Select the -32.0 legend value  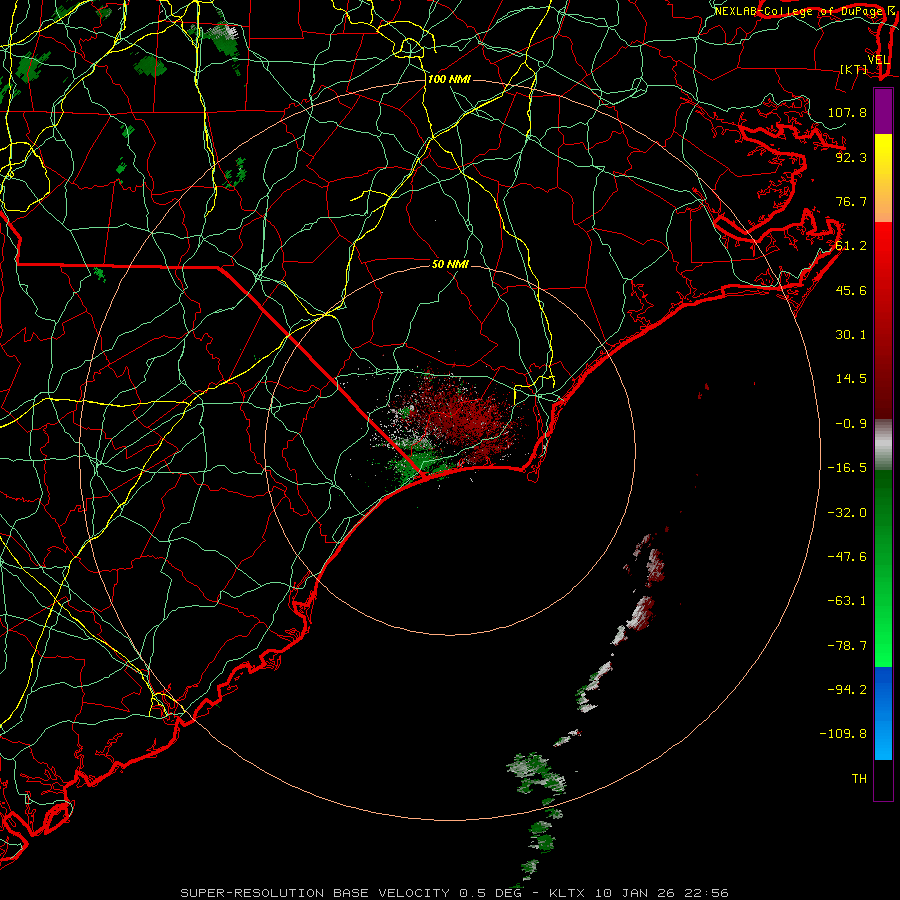click(x=847, y=513)
